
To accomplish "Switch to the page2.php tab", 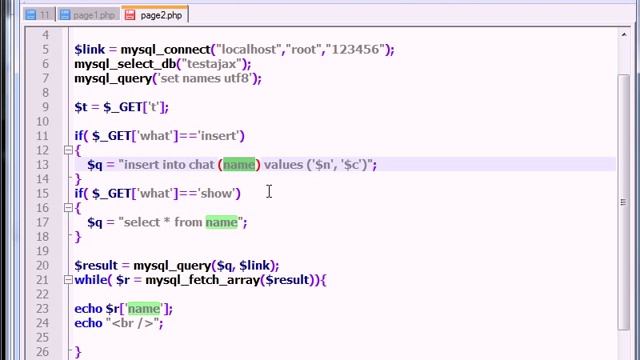I will [x=155, y=15].
